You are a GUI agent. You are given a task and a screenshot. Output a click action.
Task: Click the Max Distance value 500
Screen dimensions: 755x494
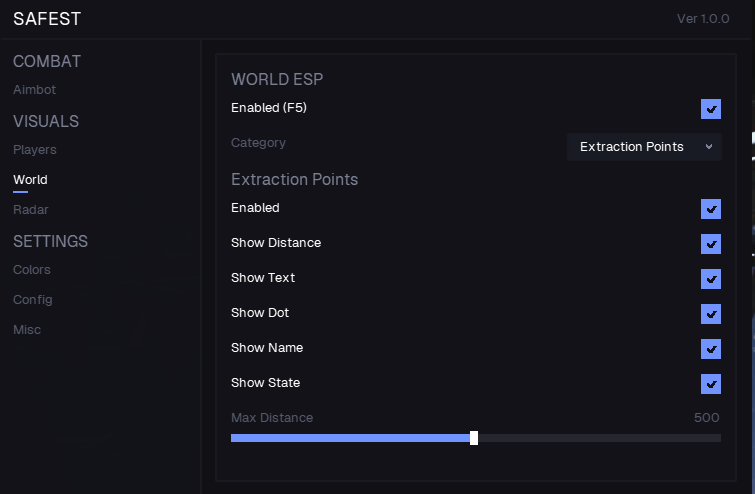click(706, 418)
